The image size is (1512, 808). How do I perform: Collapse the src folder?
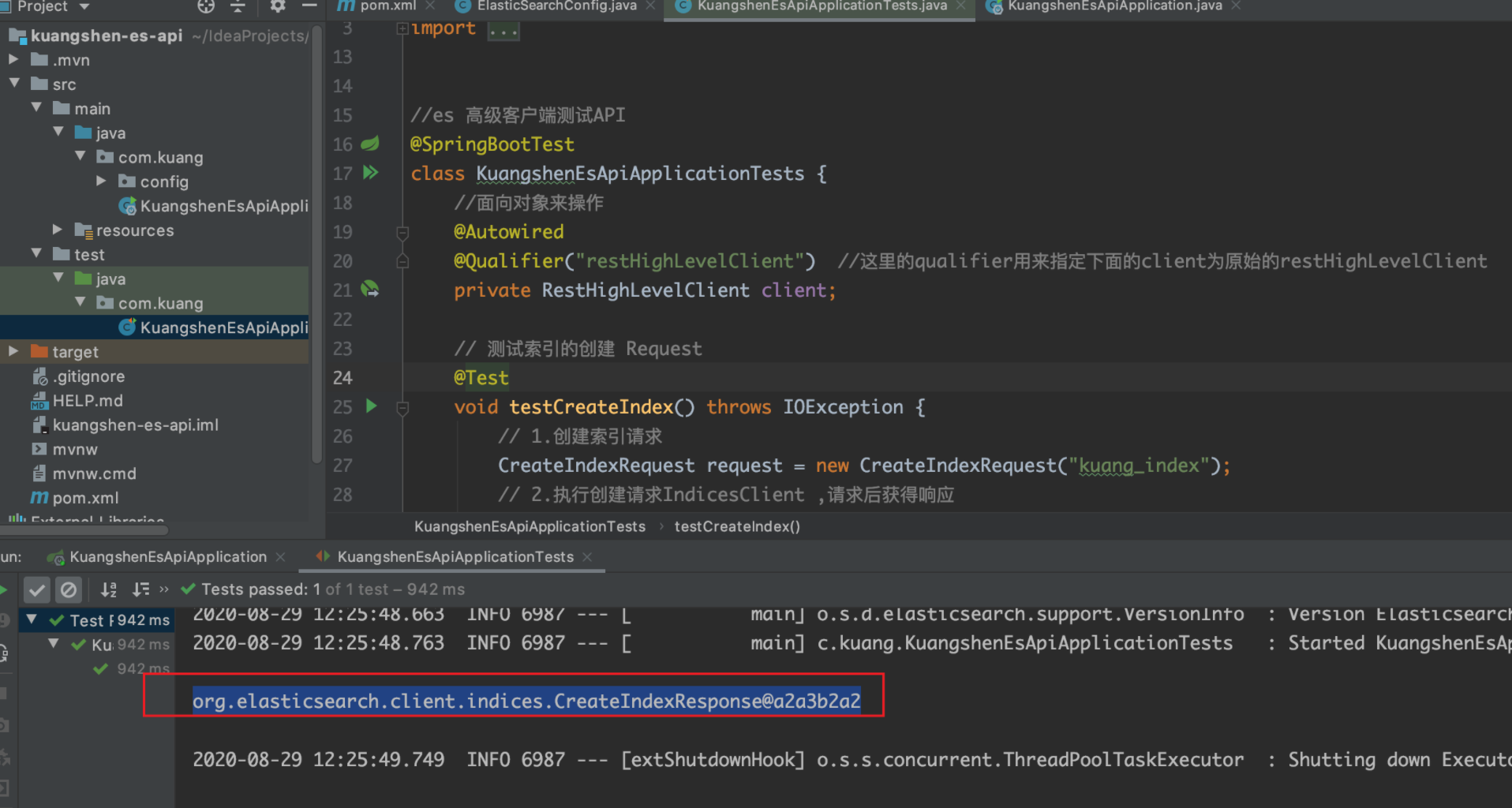[x=14, y=83]
